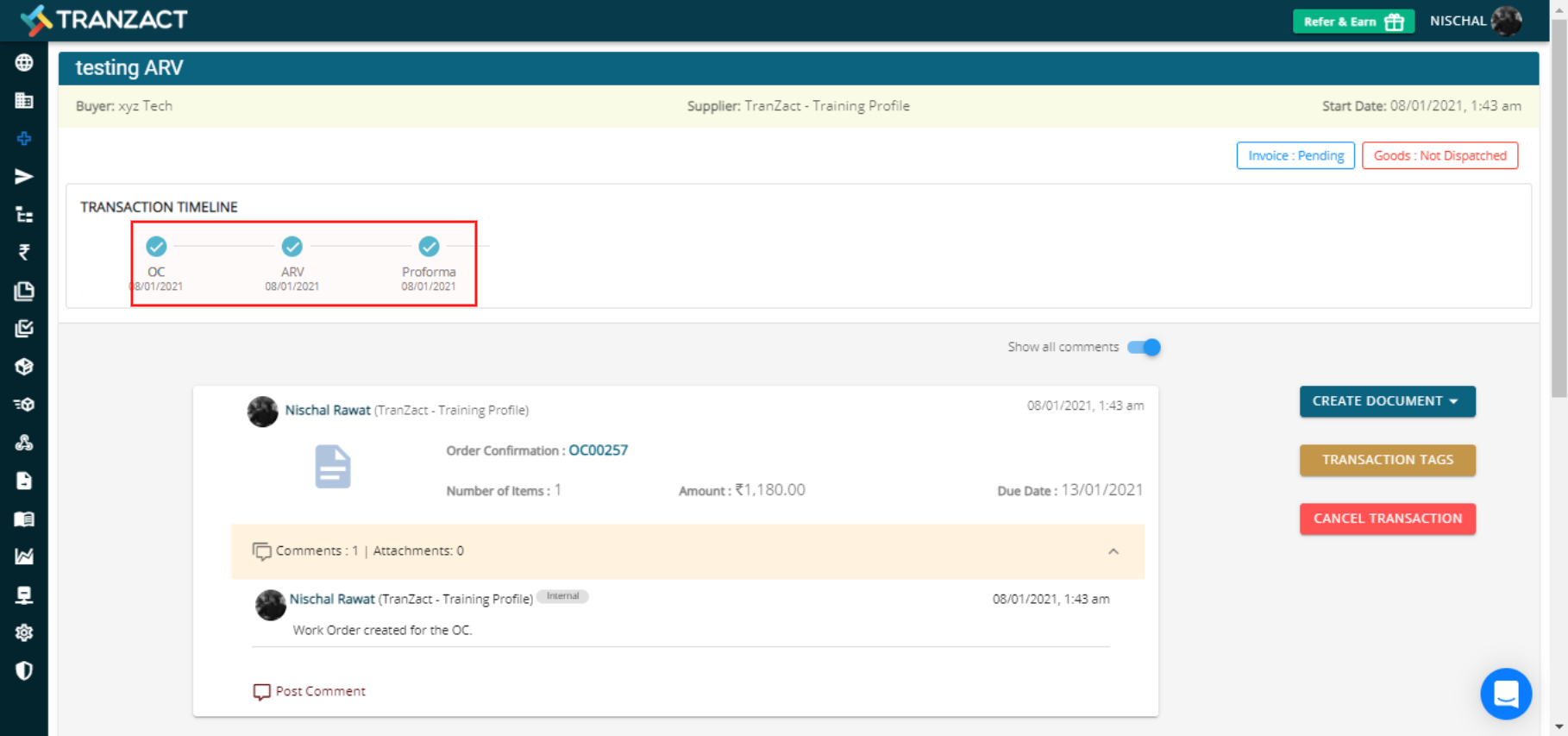1568x736 pixels.
Task: Open the globe icon in the sidebar
Action: (24, 63)
